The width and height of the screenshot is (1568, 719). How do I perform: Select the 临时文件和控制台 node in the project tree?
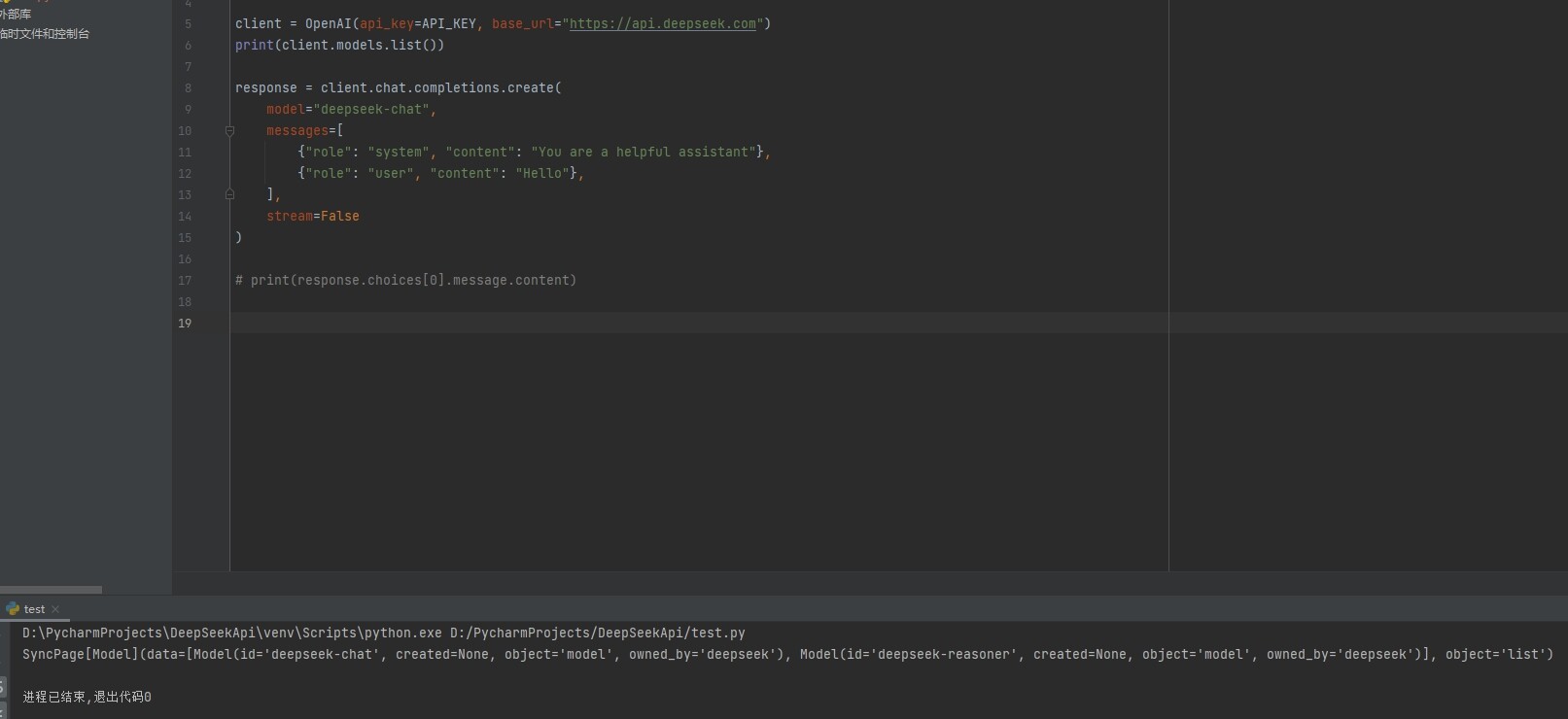46,34
